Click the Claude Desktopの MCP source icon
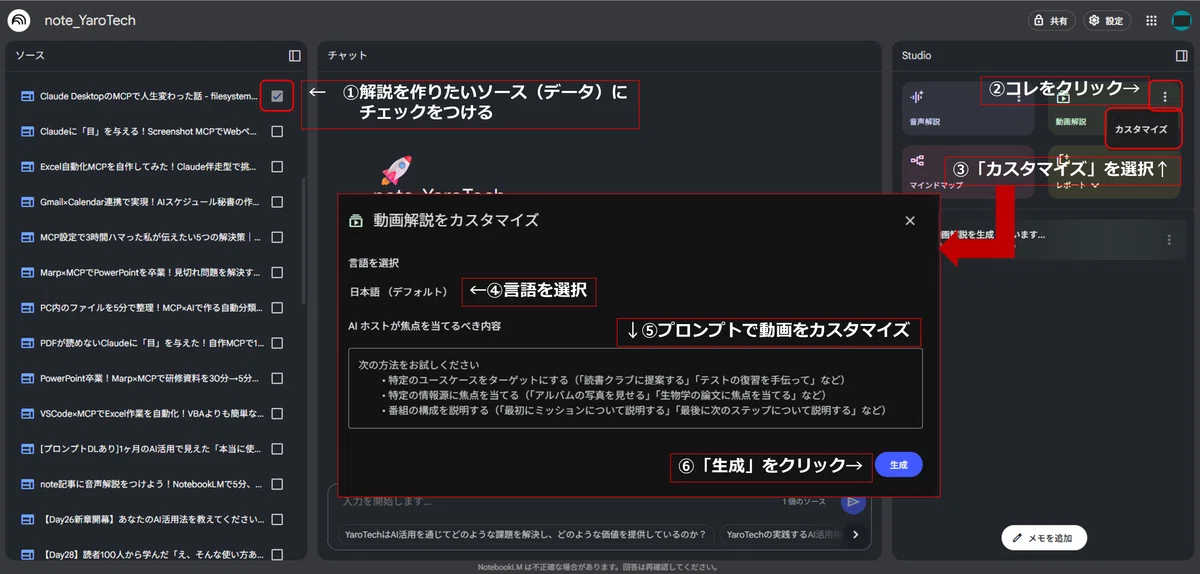The height and width of the screenshot is (574, 1200). (27, 97)
